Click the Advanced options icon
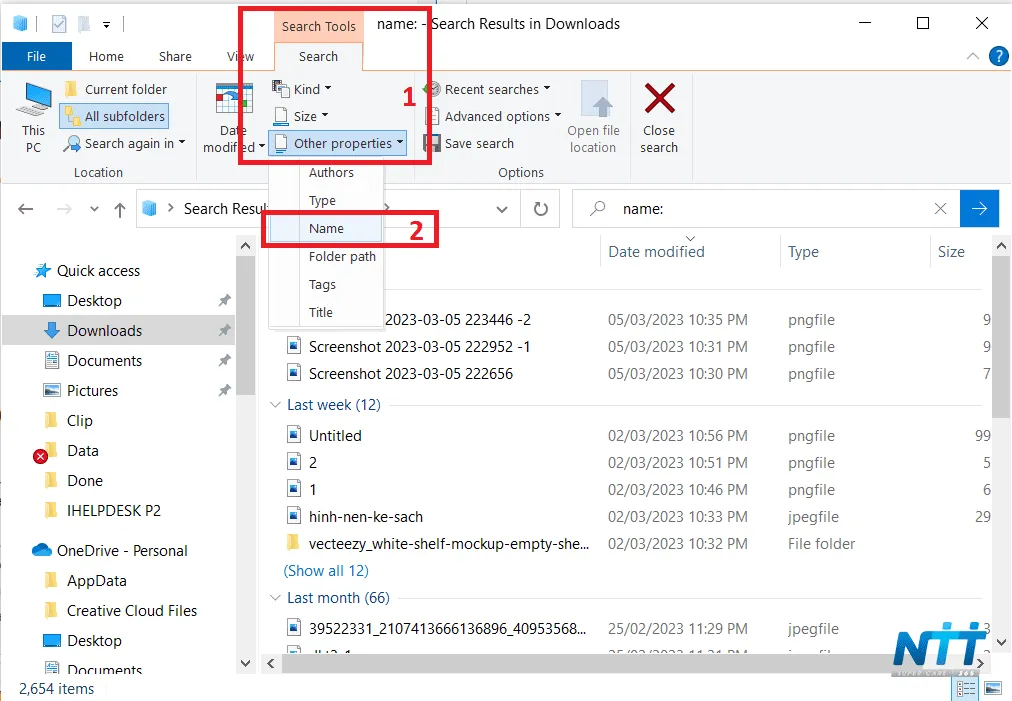1012x701 pixels. (433, 116)
